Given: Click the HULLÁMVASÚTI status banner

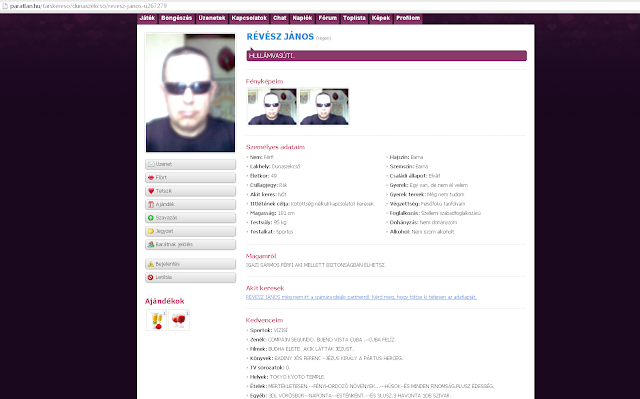Looking at the screenshot, I should point(387,55).
